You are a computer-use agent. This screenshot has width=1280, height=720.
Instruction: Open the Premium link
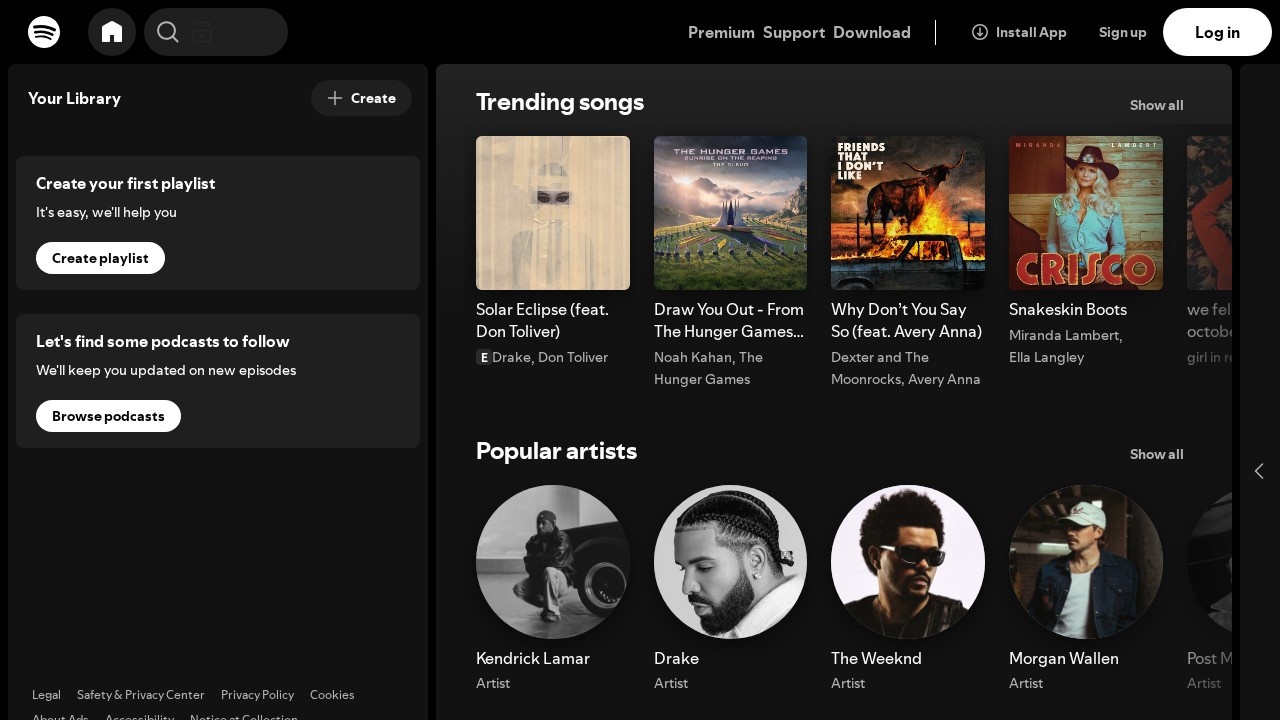point(721,32)
